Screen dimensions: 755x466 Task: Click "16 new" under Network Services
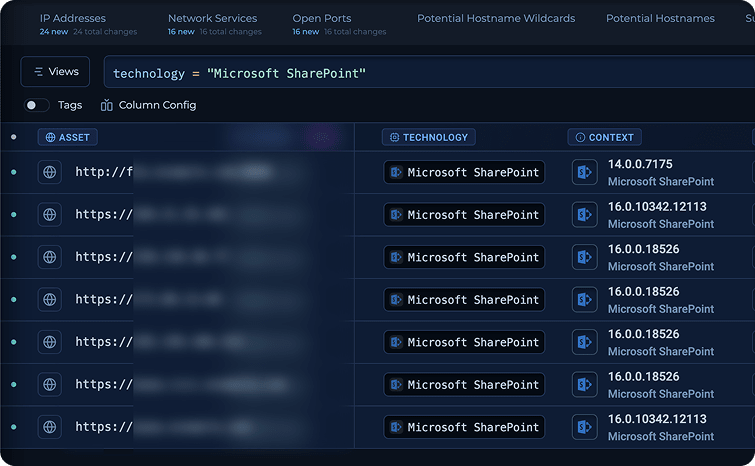coord(181,32)
